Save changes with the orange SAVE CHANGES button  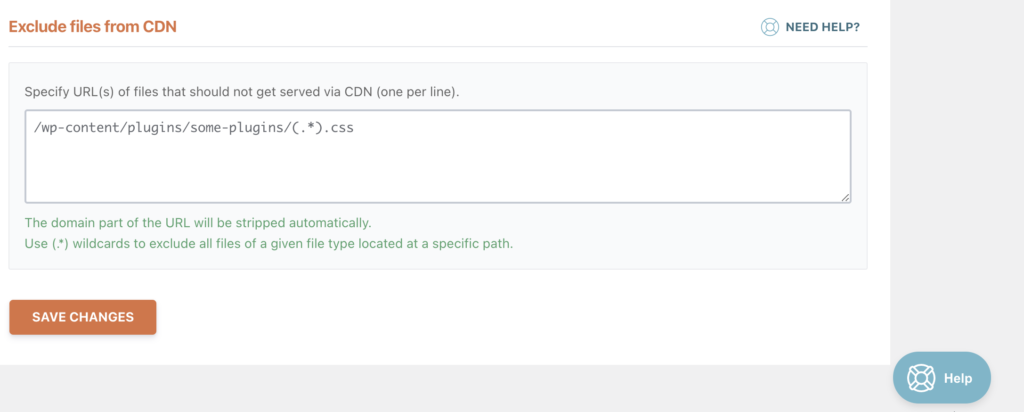83,317
